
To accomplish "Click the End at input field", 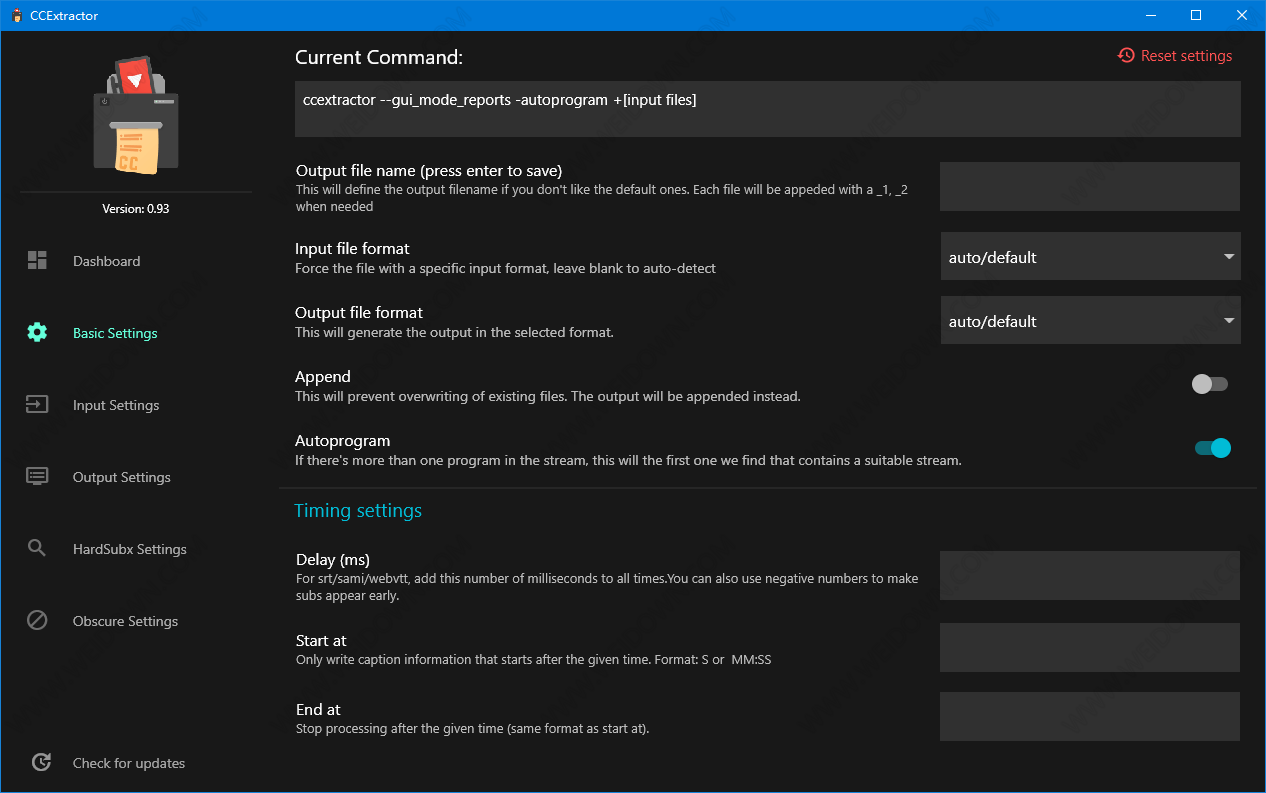I will (1090, 716).
